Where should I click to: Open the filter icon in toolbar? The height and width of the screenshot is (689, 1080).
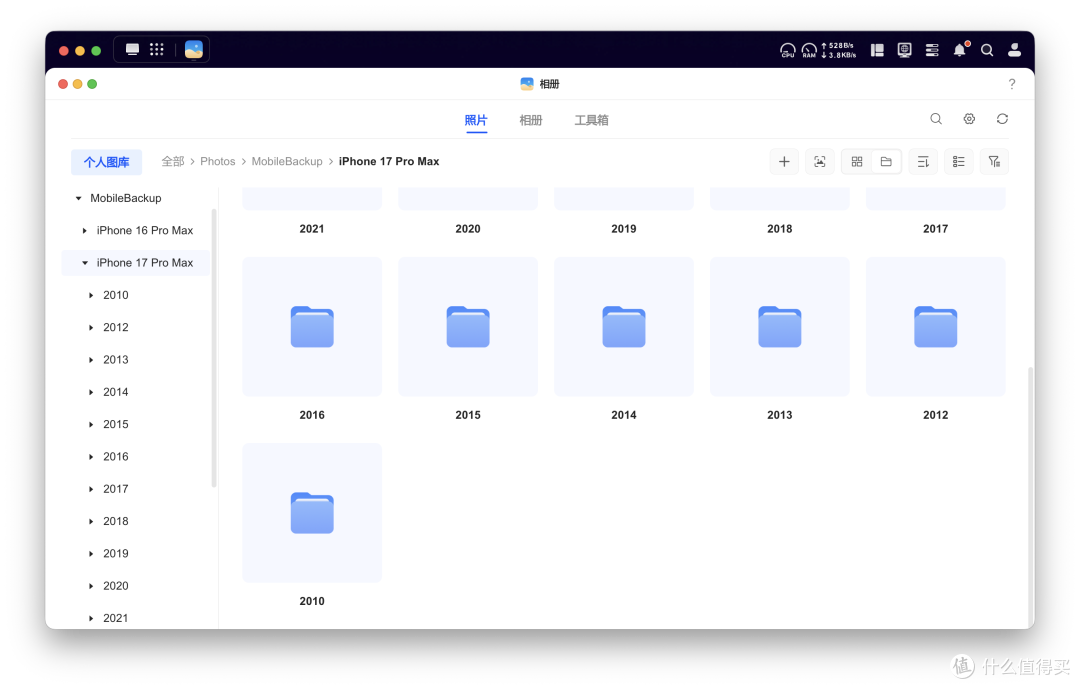(995, 162)
